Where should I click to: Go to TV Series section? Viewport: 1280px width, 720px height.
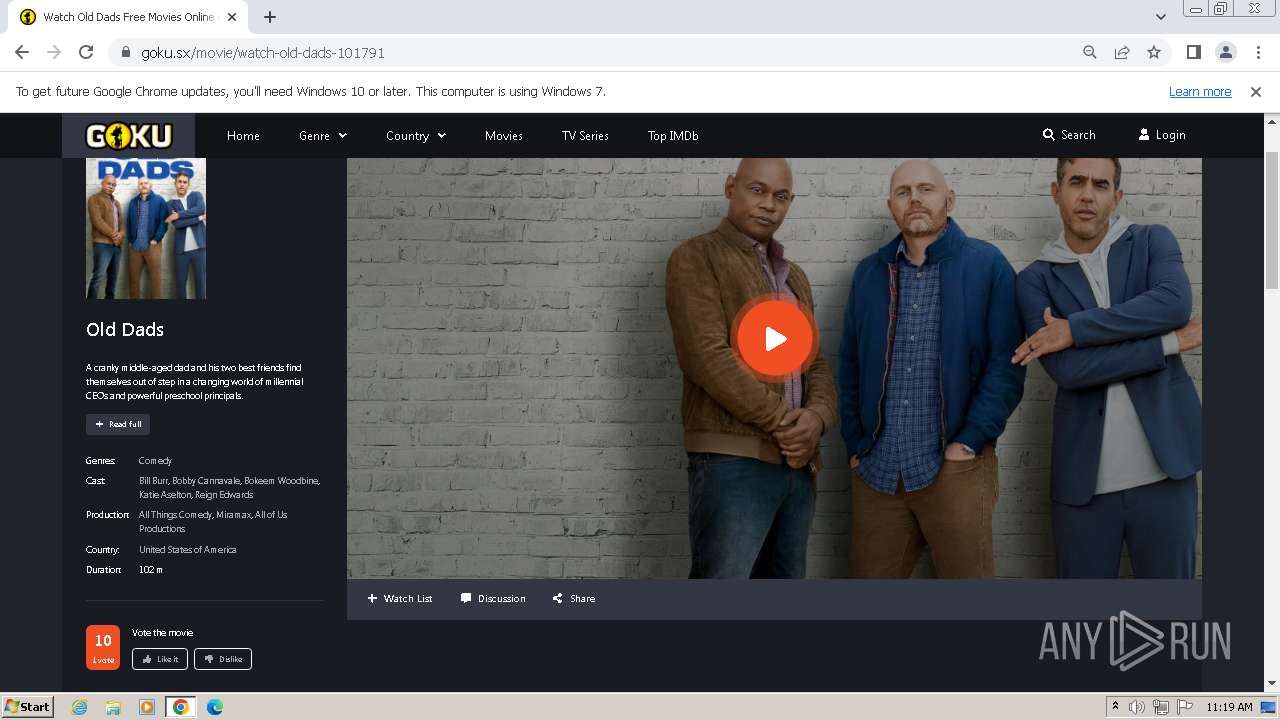[x=585, y=135]
